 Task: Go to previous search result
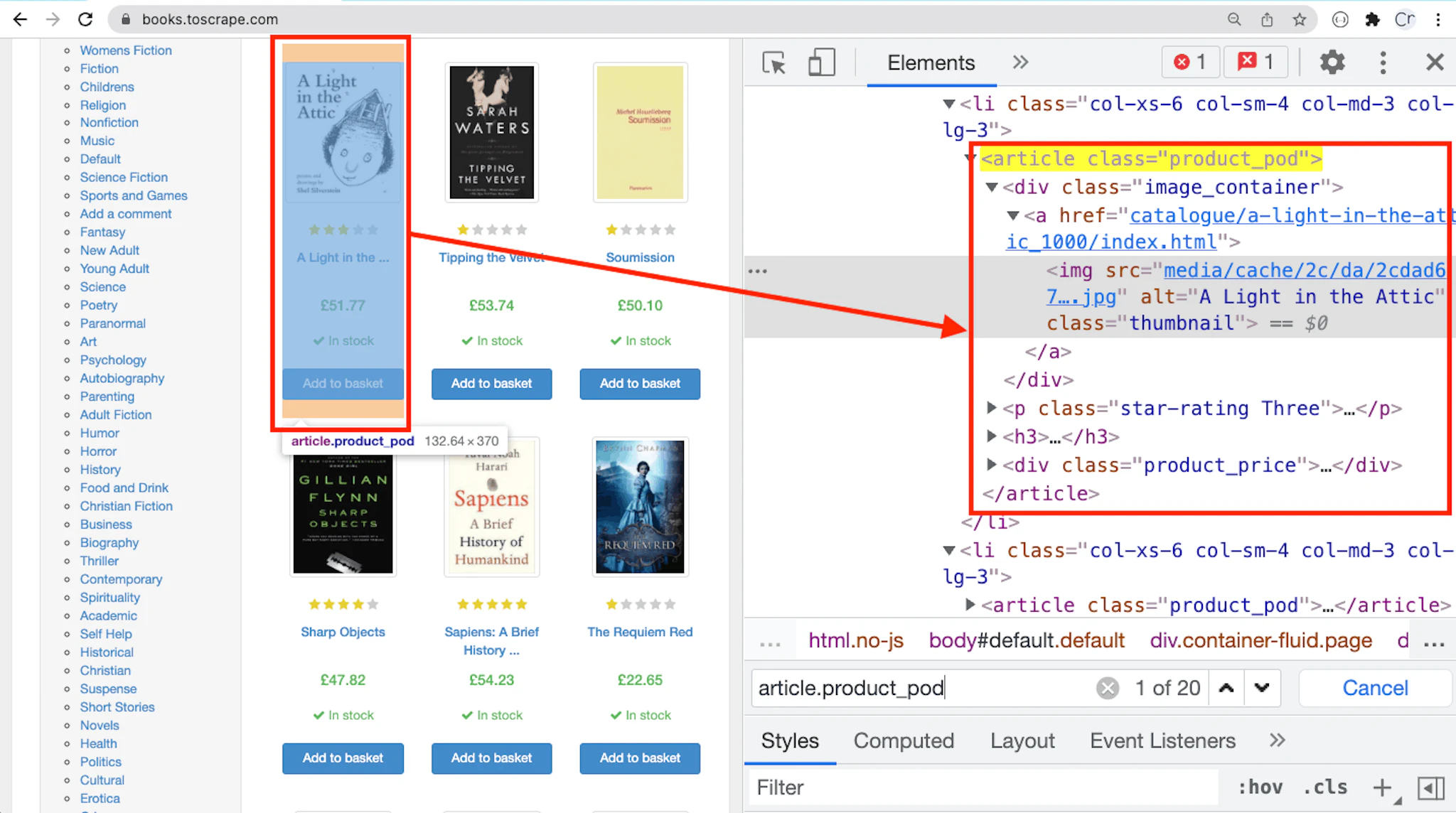1226,688
